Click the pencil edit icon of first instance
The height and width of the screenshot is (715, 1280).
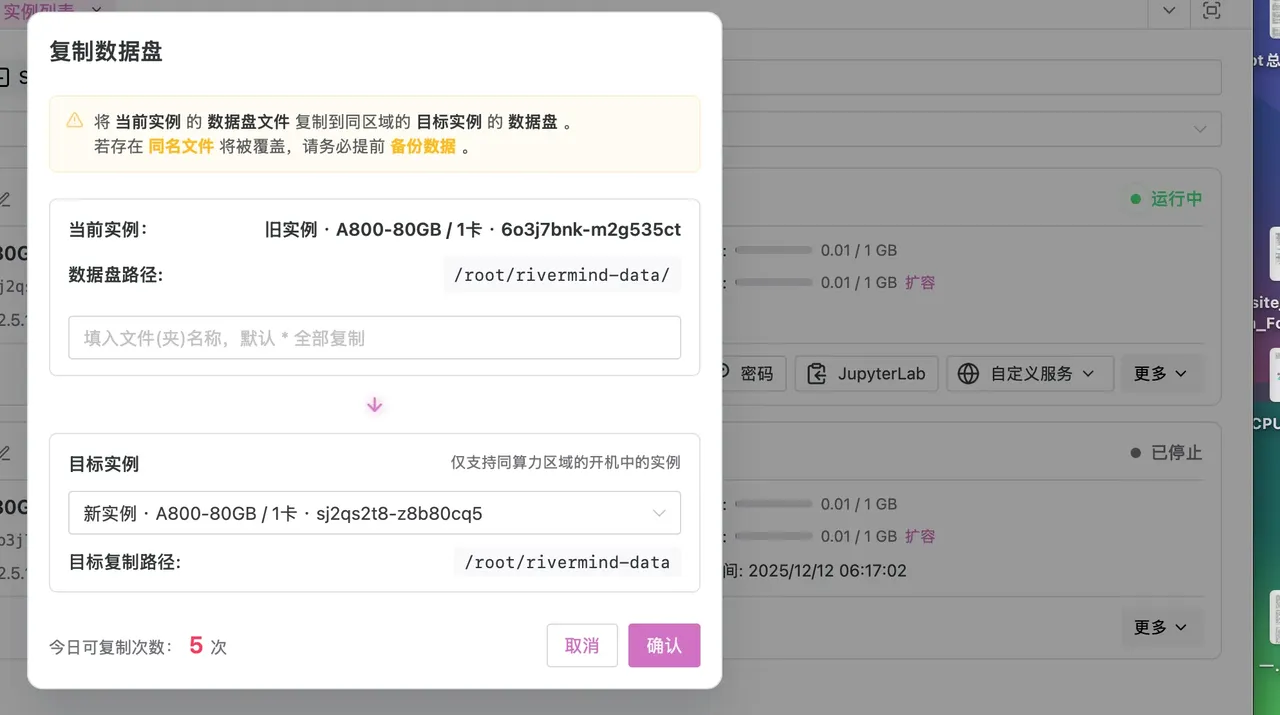coord(5,199)
